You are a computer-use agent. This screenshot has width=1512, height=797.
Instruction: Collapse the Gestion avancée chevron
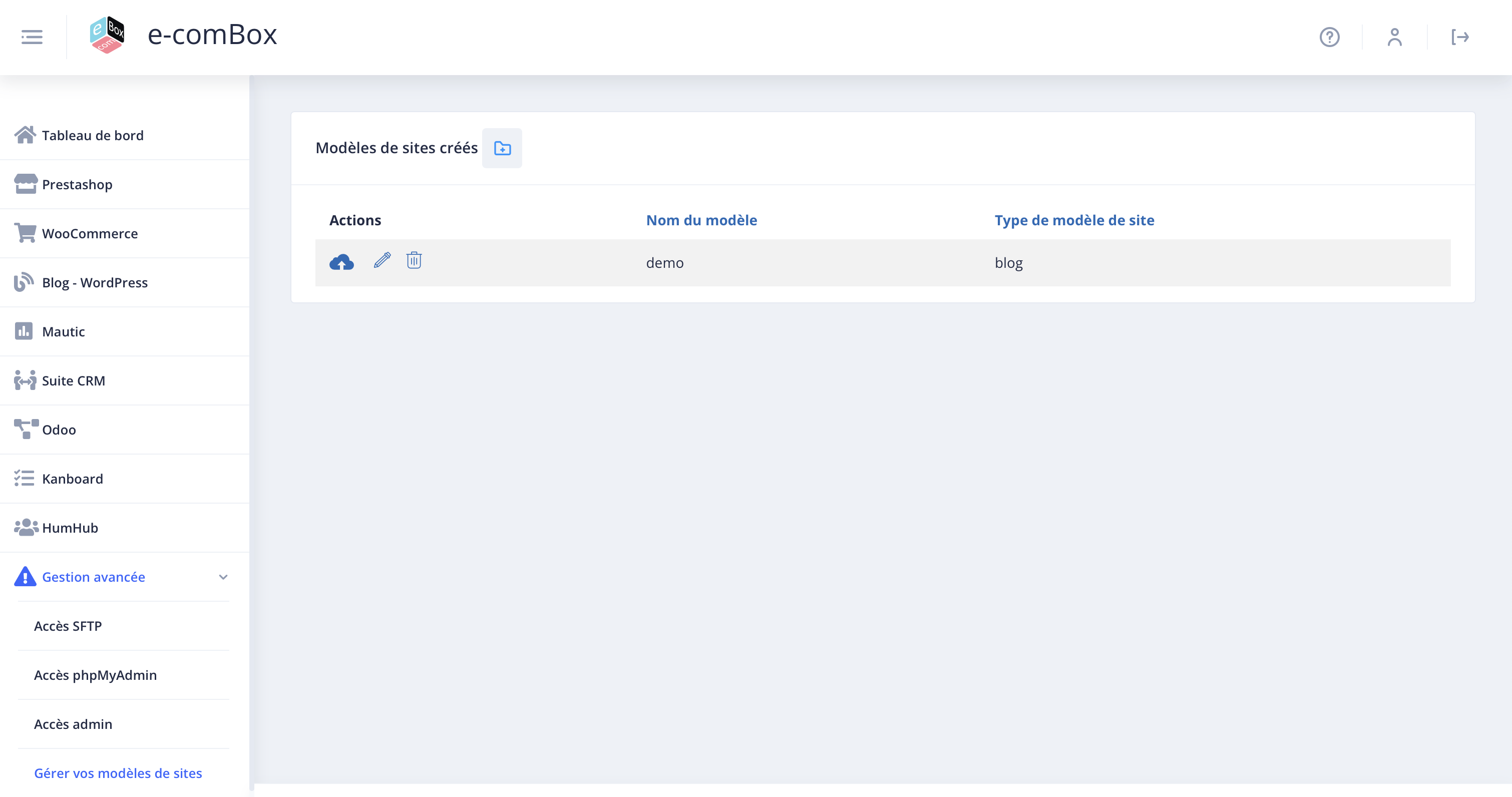point(223,577)
